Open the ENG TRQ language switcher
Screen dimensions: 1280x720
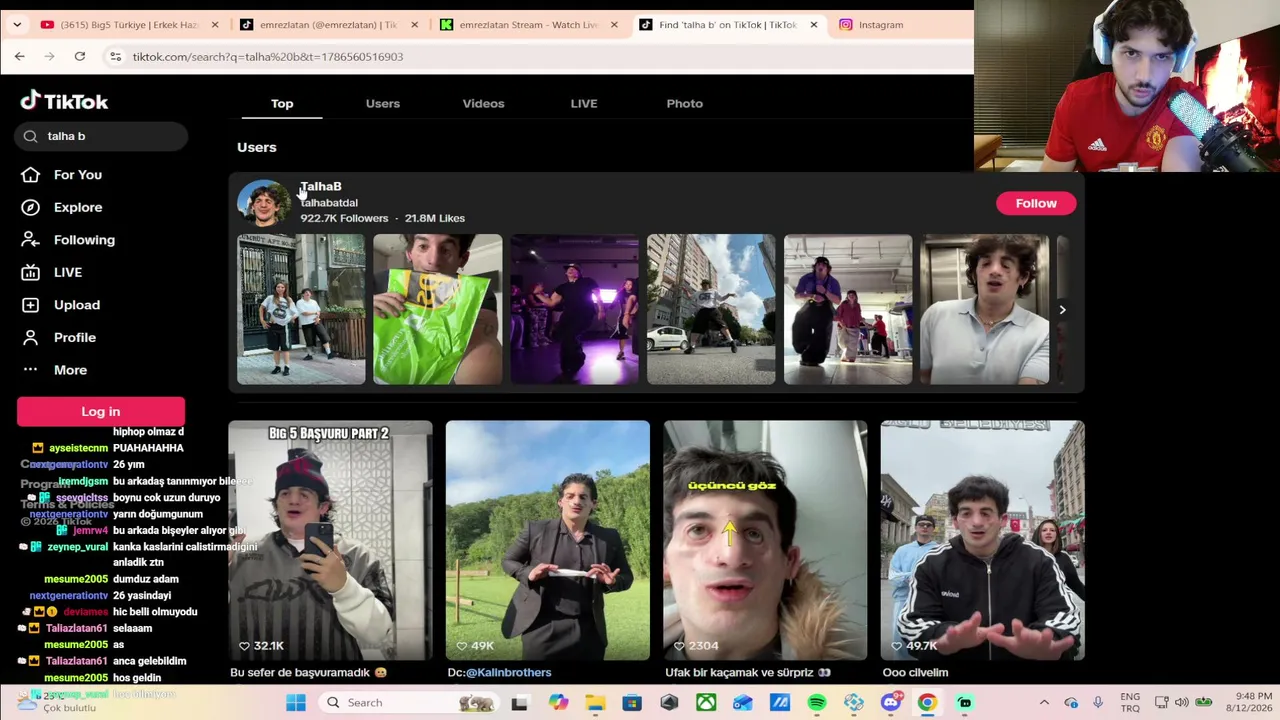coord(1130,703)
